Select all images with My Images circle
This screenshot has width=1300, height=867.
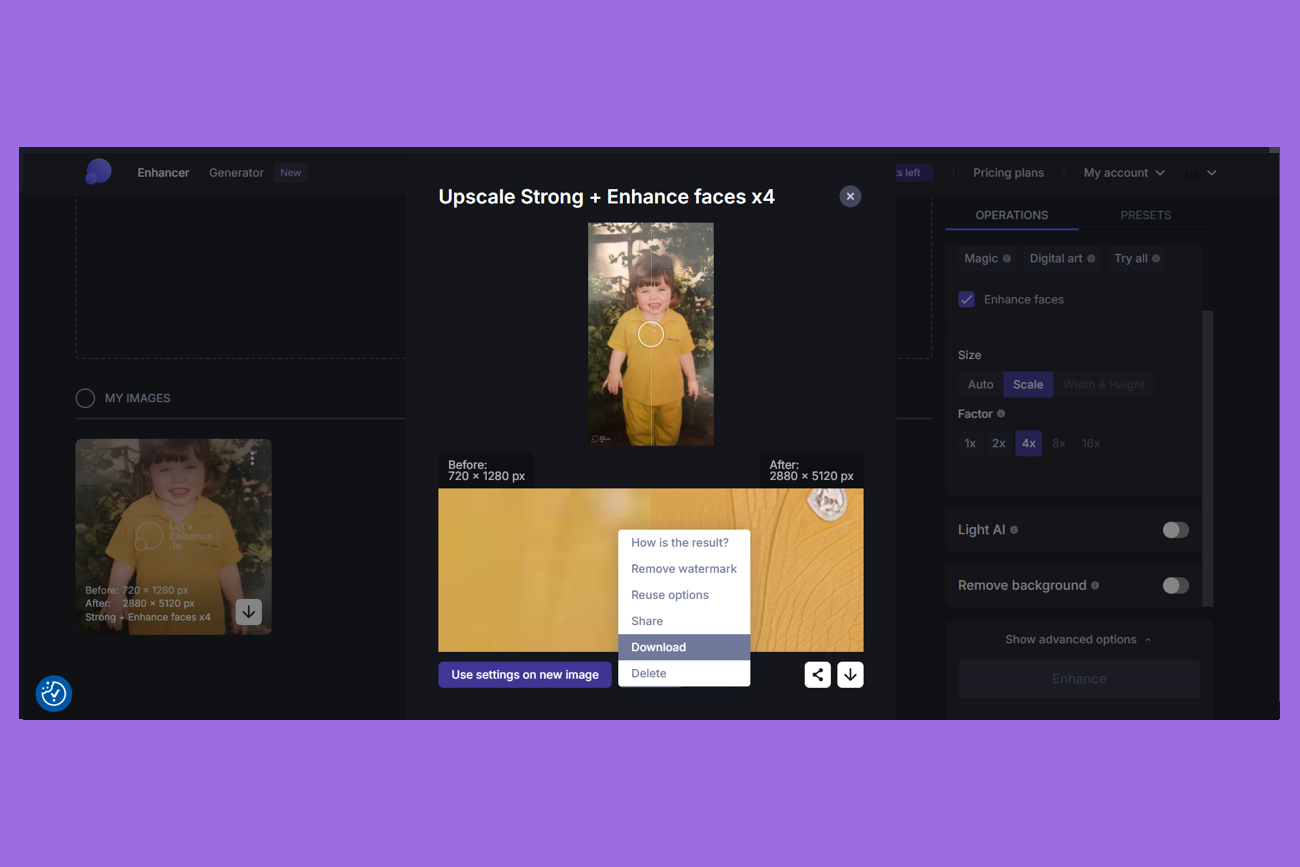(x=86, y=398)
